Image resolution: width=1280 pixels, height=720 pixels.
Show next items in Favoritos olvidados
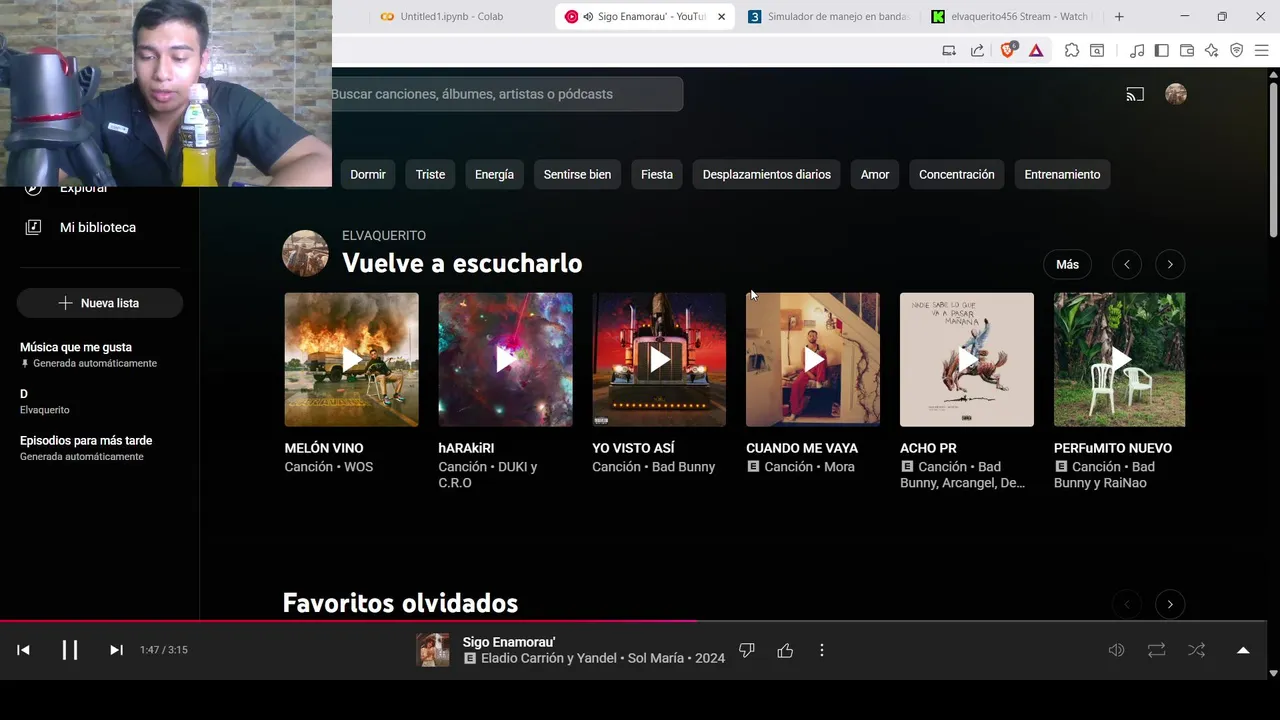point(1170,604)
